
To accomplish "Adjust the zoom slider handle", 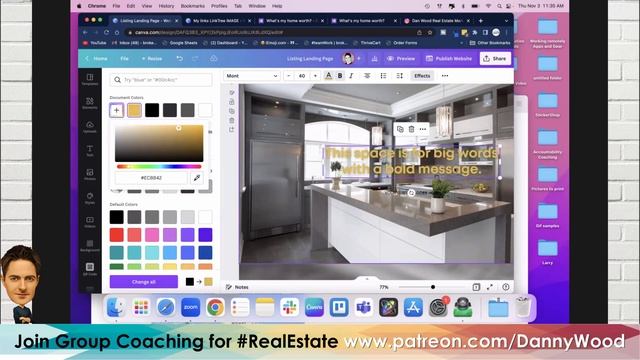I will (x=433, y=287).
